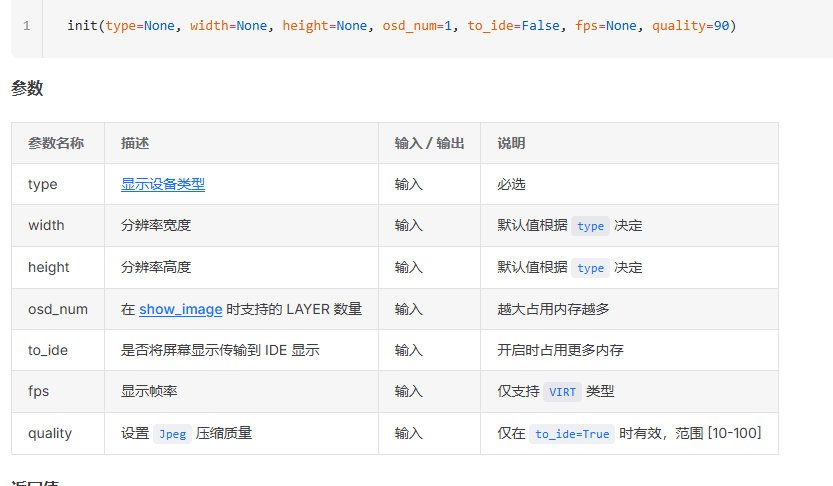This screenshot has height=486, width=833.
Task: Click the line number 1 in code block
Action: click(27, 25)
